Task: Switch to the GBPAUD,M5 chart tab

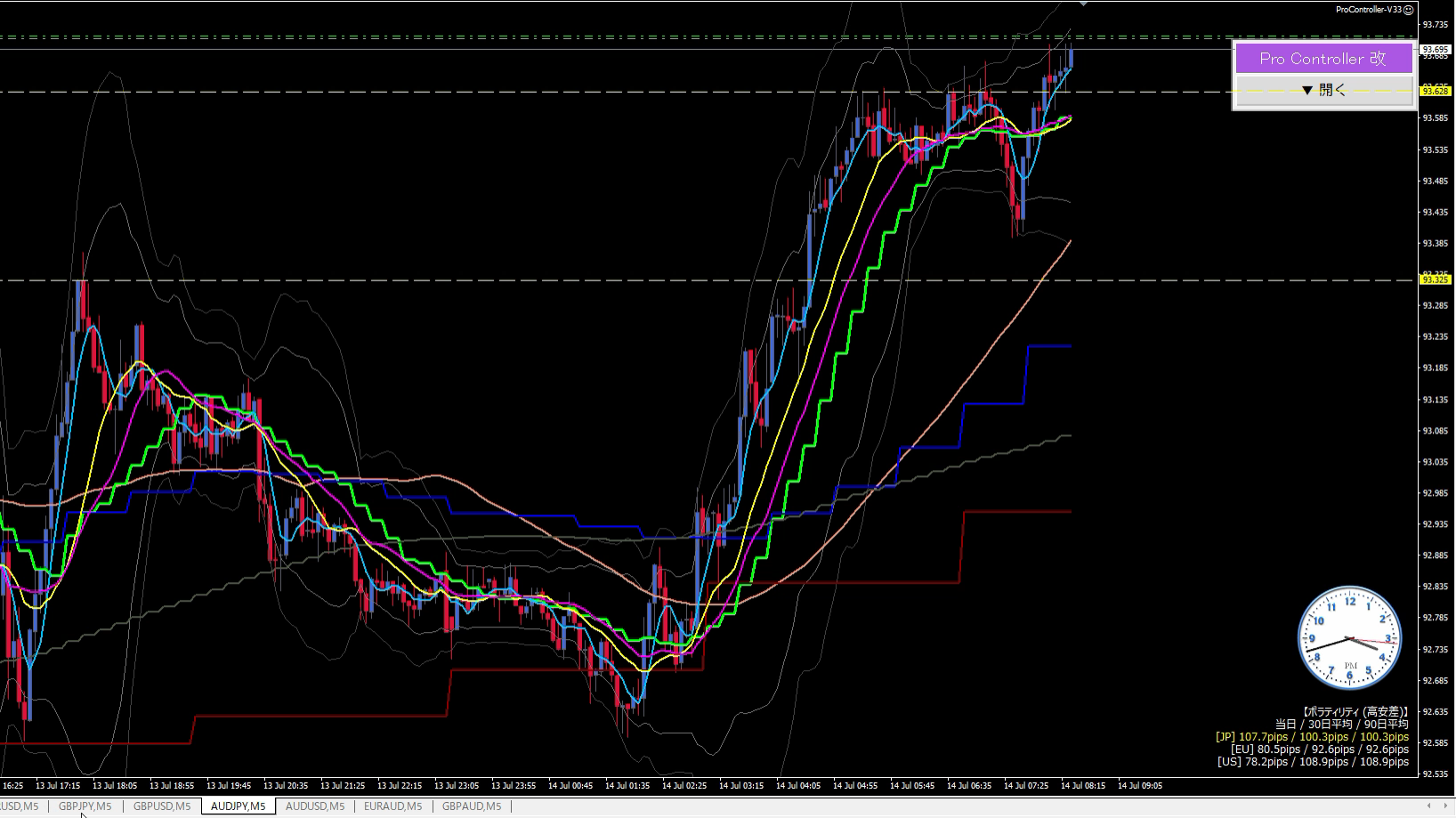Action: coord(472,806)
